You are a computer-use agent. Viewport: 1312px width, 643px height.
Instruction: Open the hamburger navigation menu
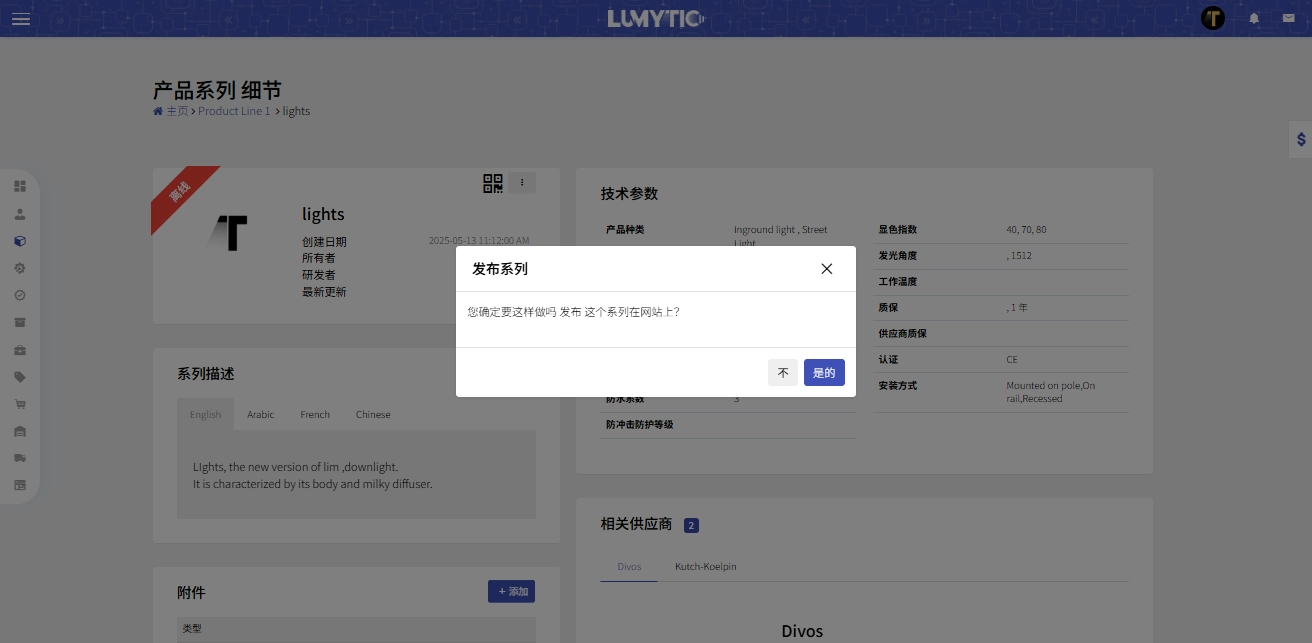[20, 18]
